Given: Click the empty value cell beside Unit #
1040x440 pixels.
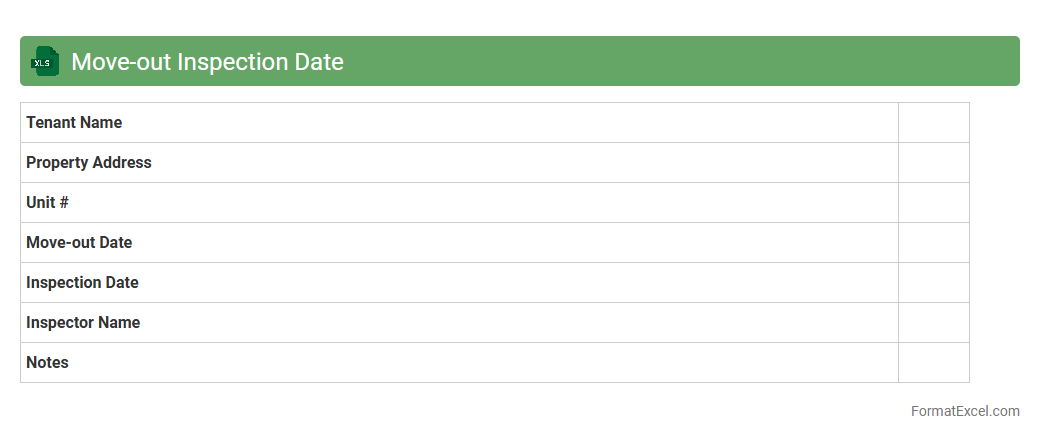Looking at the screenshot, I should coord(933,202).
